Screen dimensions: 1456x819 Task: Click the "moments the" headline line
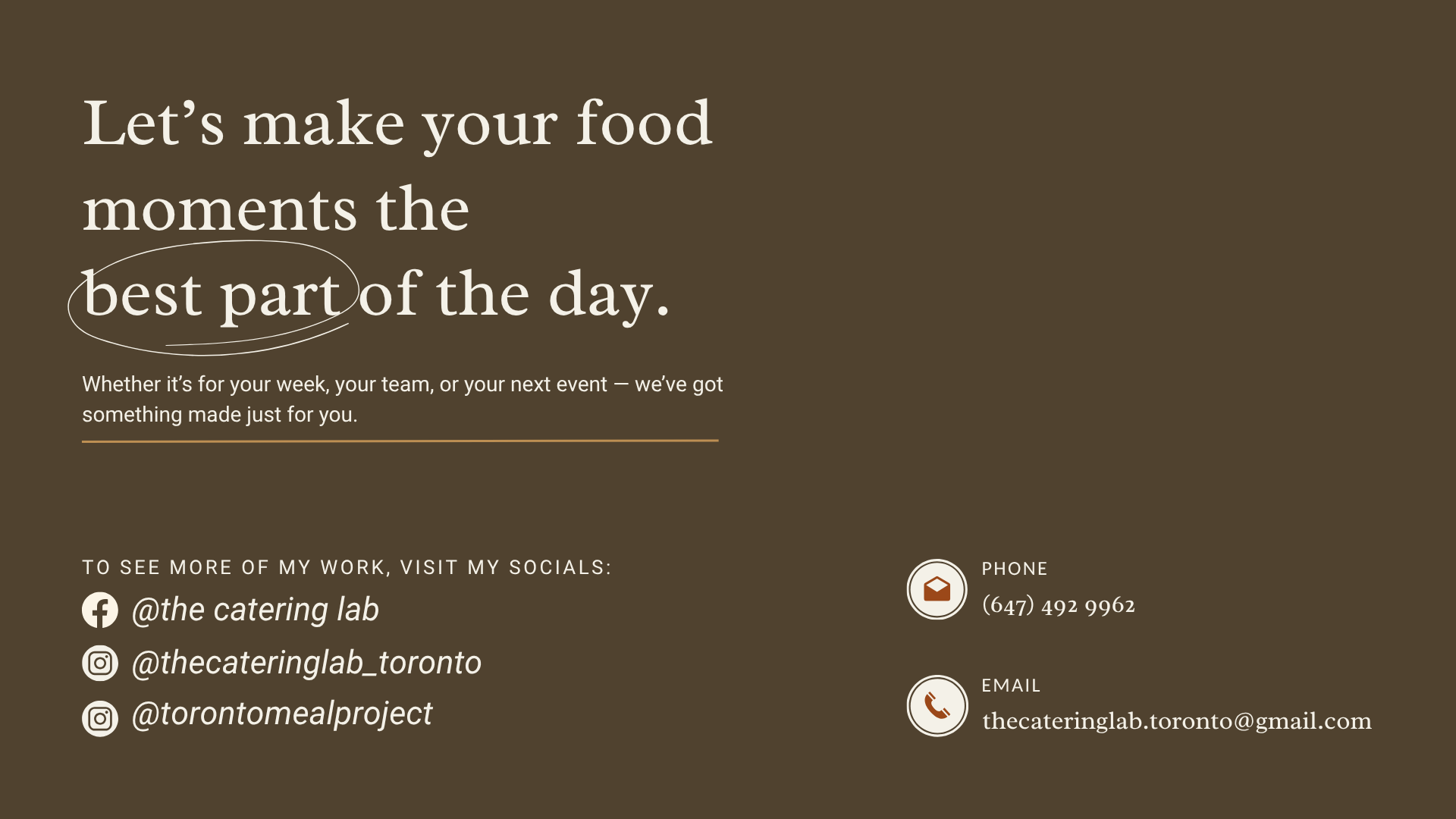[x=276, y=209]
